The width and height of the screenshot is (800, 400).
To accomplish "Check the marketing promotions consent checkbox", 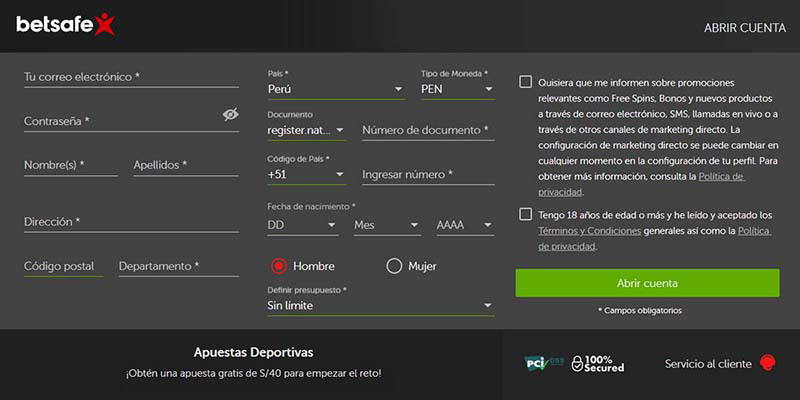I will coord(525,82).
